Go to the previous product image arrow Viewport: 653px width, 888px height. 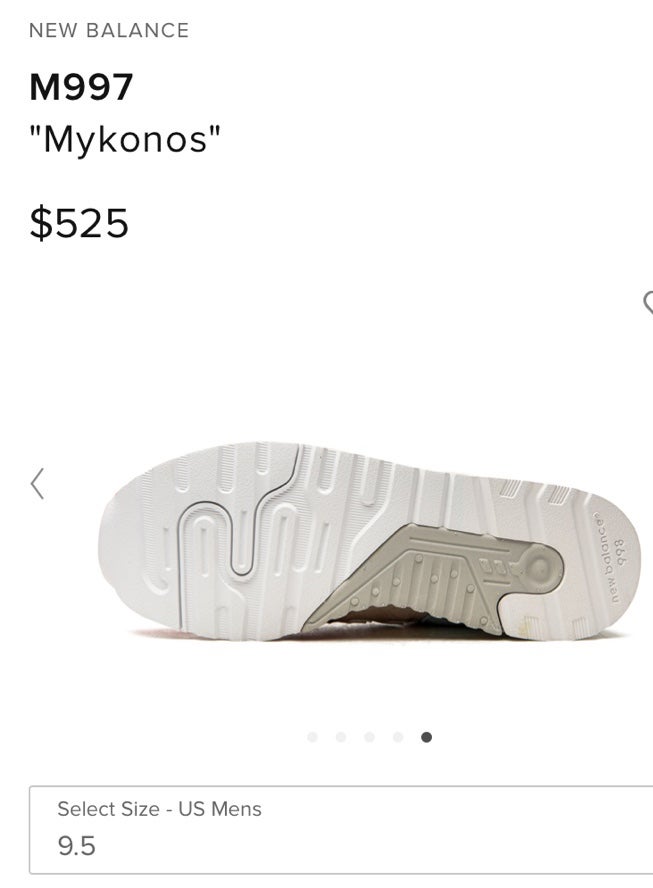pos(37,484)
